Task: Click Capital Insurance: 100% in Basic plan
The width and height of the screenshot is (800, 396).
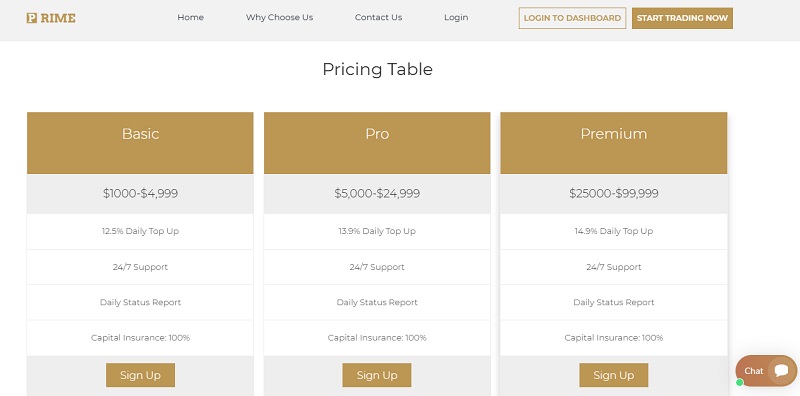Action: click(x=140, y=338)
